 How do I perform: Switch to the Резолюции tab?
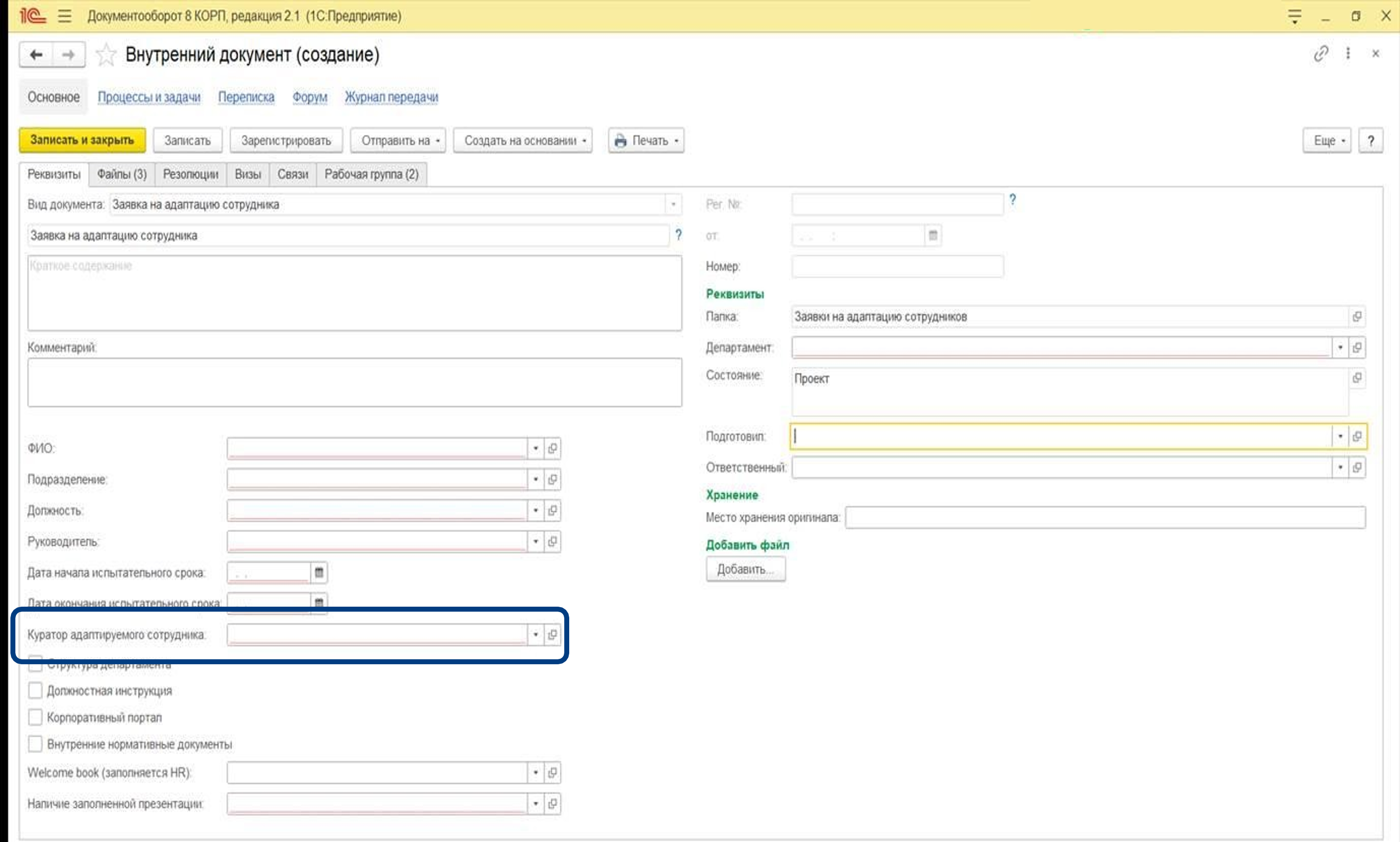(x=191, y=174)
